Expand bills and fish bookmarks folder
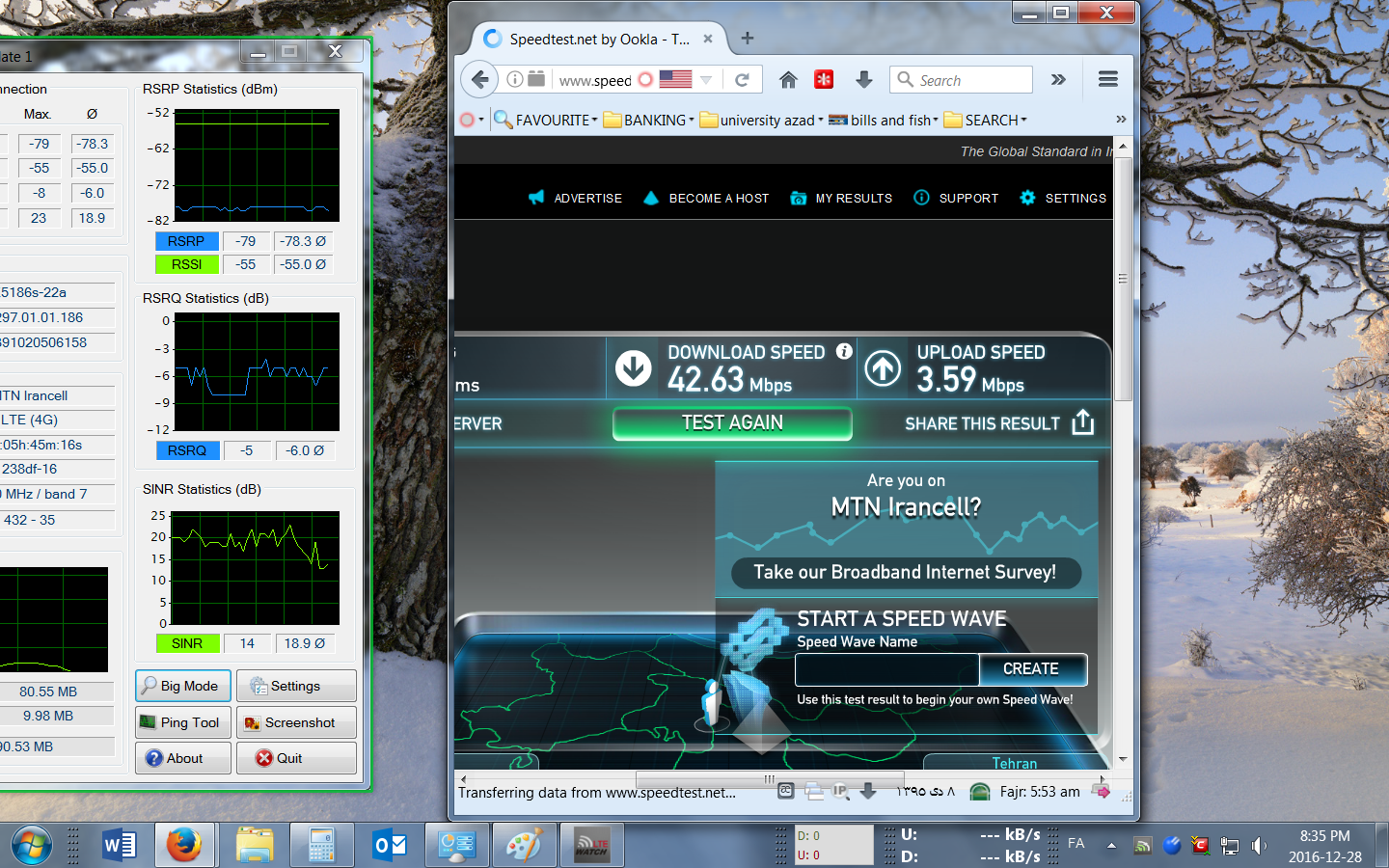1389x868 pixels. click(884, 120)
